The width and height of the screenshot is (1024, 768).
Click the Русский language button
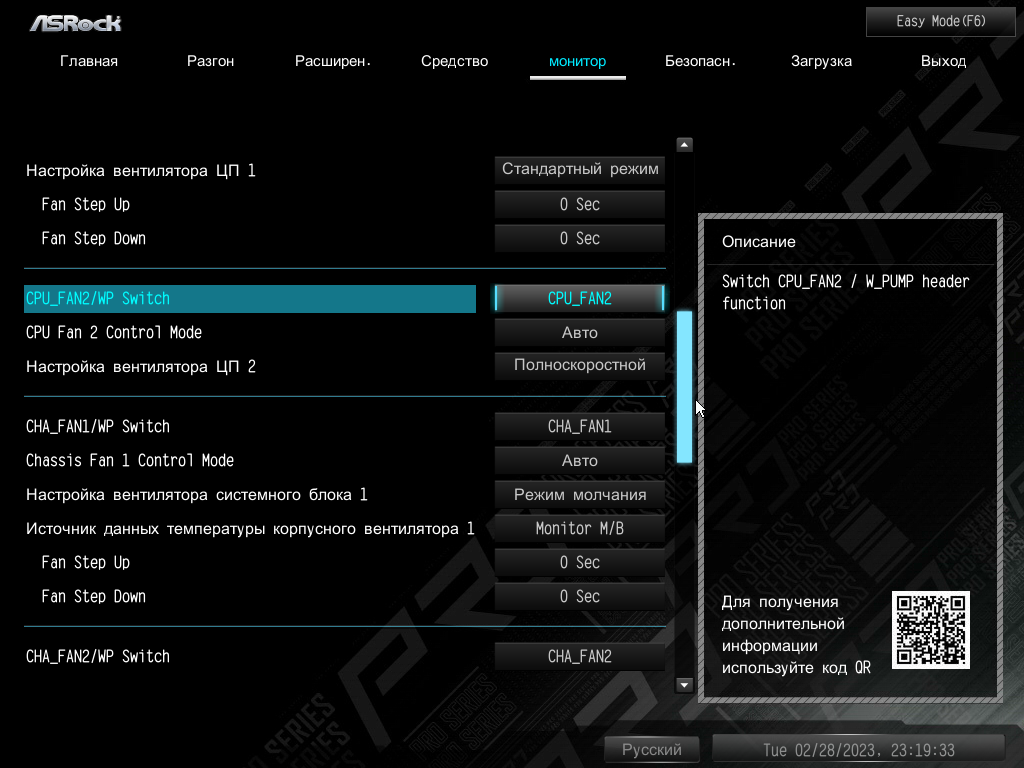click(651, 749)
